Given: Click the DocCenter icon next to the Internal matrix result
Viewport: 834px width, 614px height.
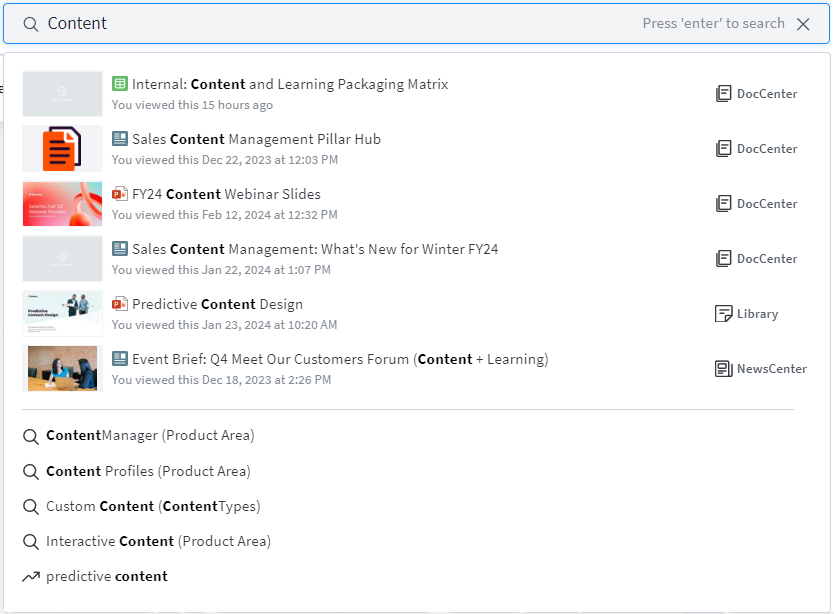Looking at the screenshot, I should pos(724,92).
